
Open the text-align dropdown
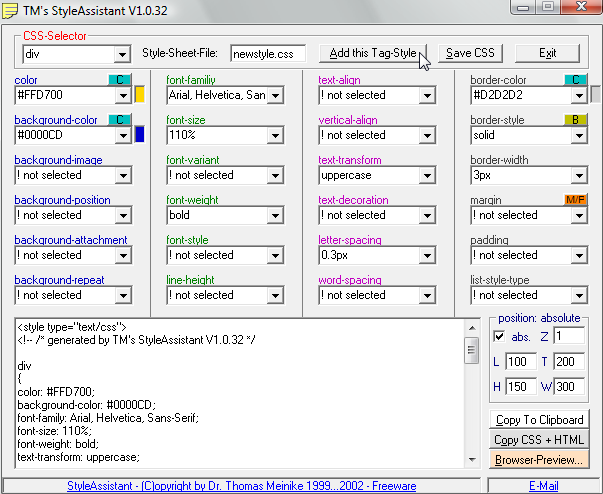(x=427, y=95)
